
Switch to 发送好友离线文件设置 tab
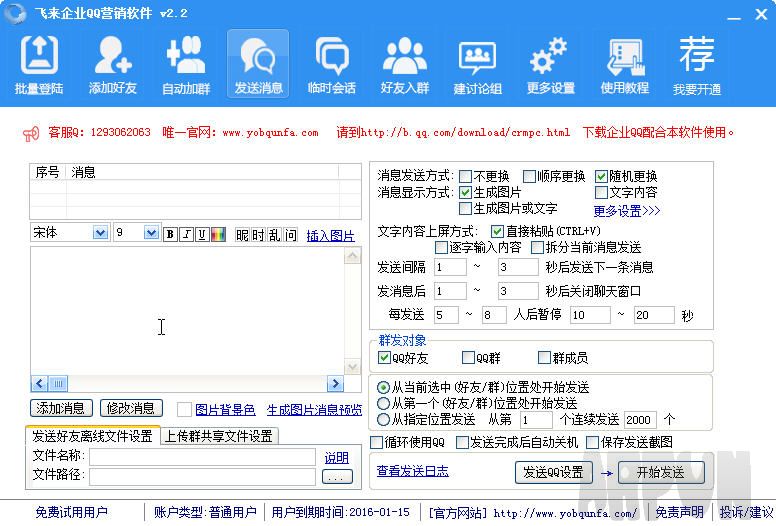tap(93, 436)
